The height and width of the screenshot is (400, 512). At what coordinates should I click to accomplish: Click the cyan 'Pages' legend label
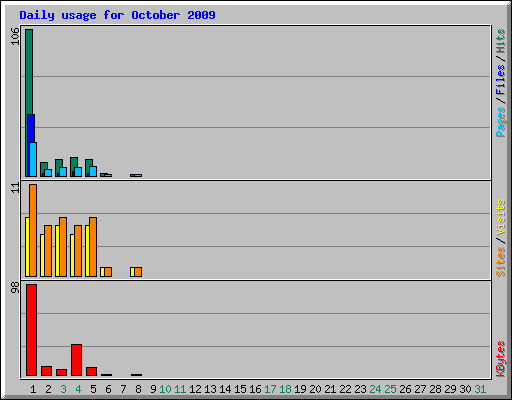pyautogui.click(x=501, y=122)
